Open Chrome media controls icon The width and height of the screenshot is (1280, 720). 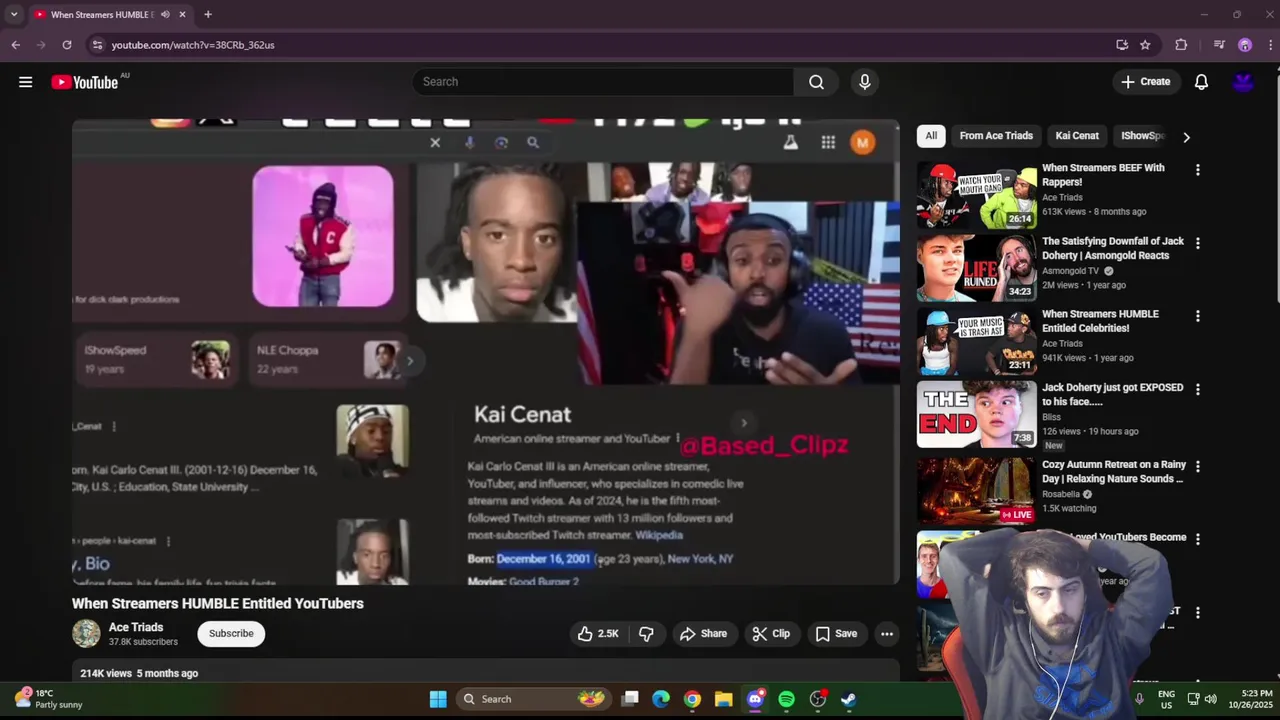1219,45
